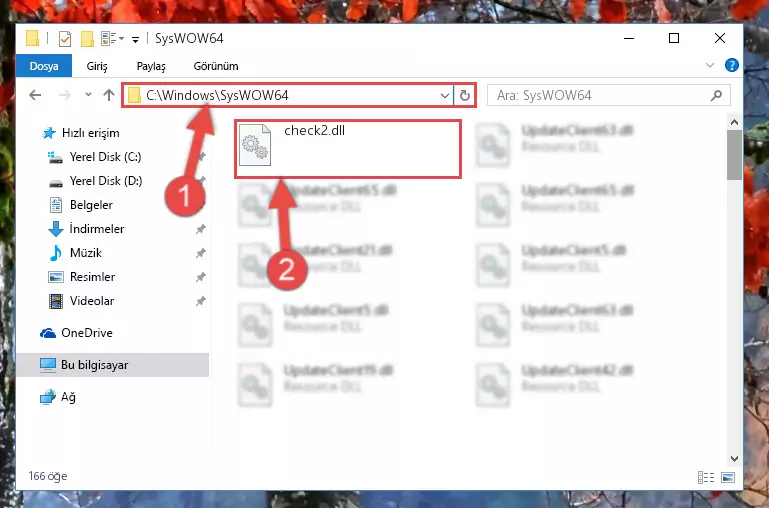This screenshot has width=769, height=508.
Task: Click the scroll up arrow in the file list
Action: 734,122
